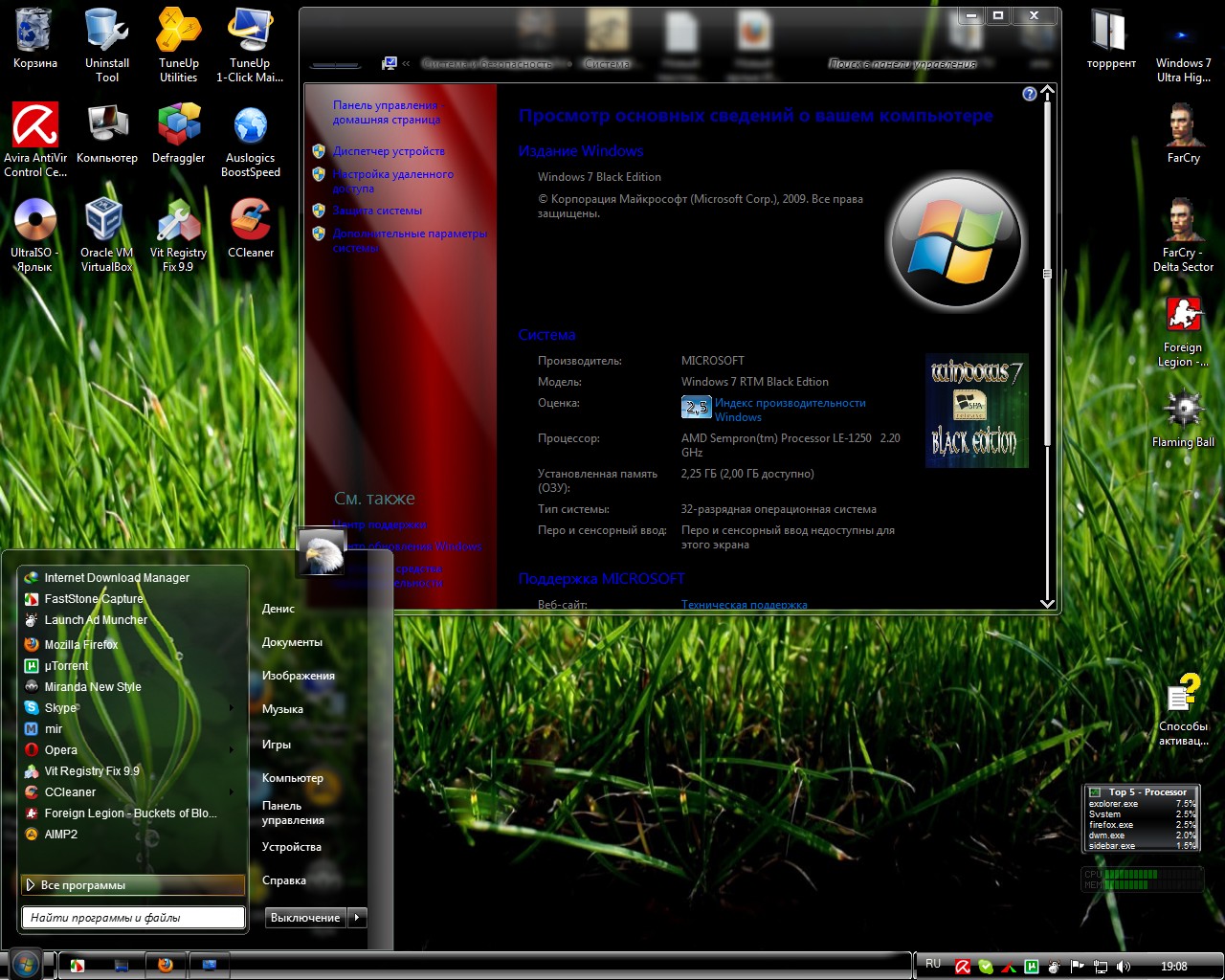Viewport: 1225px width, 980px height.
Task: Select Игры in the Start menu
Action: coord(277,745)
